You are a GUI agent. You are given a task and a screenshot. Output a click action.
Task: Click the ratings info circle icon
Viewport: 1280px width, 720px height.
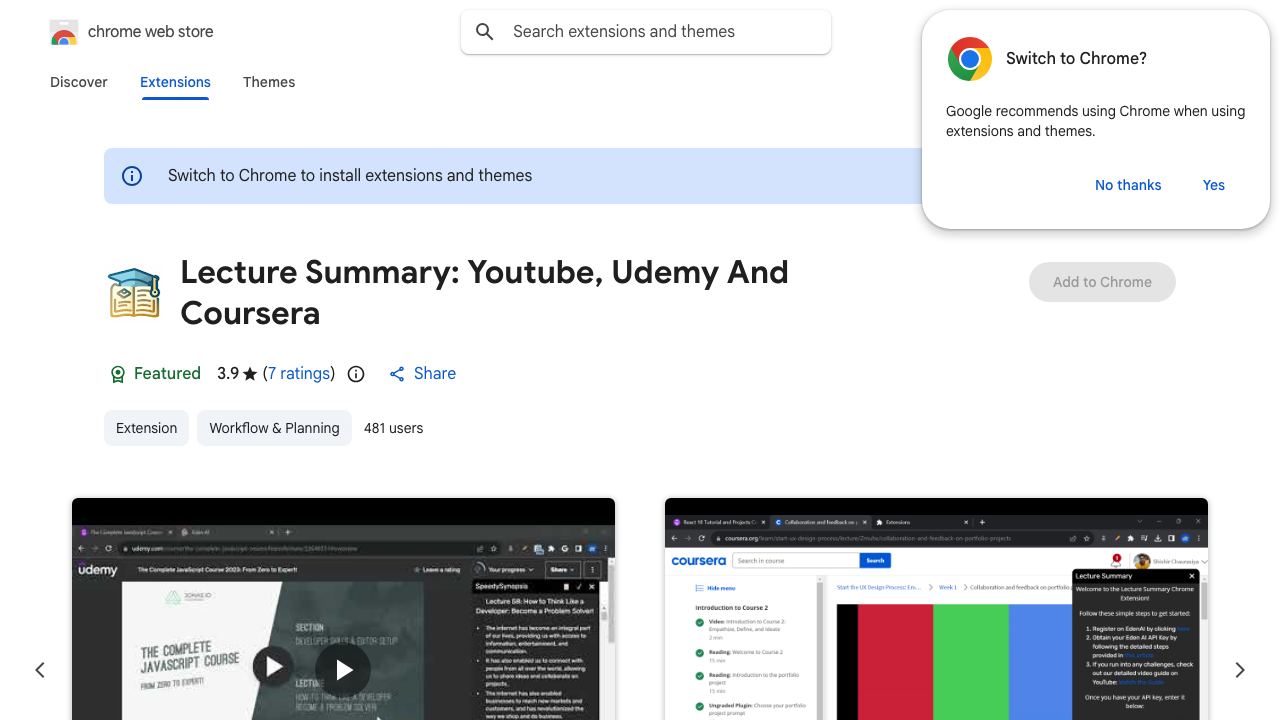point(356,374)
